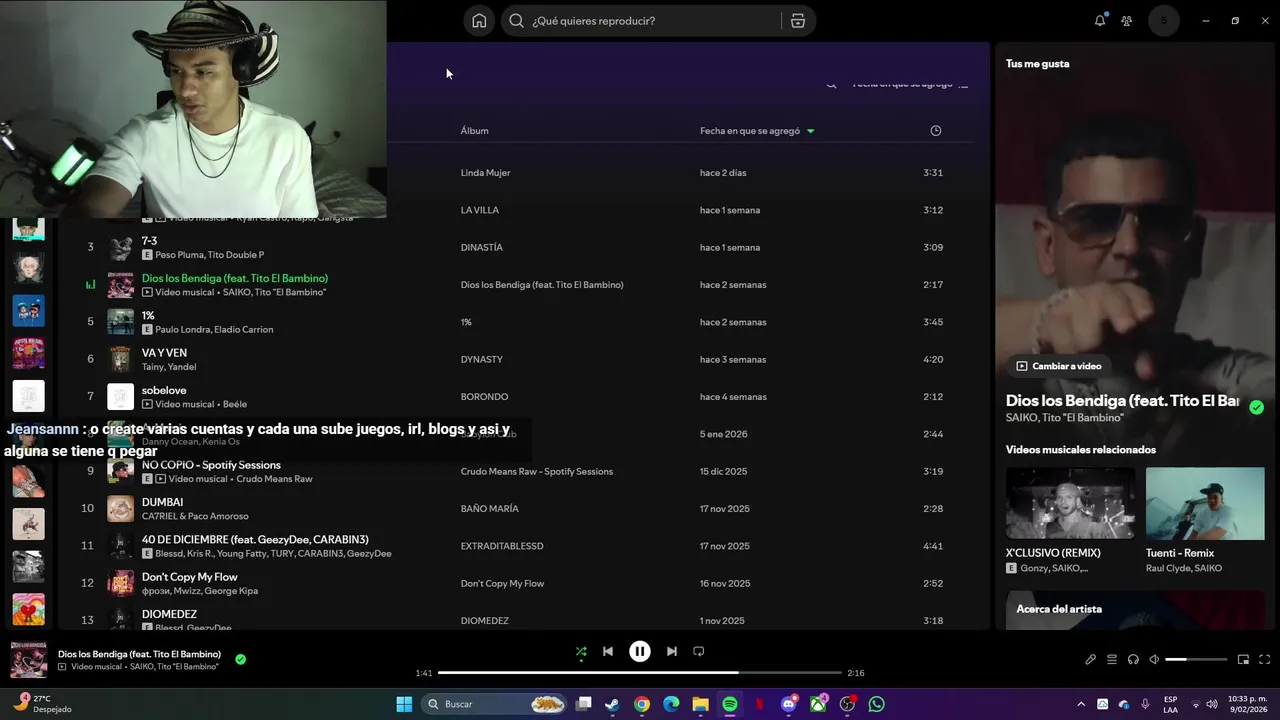Viewport: 1280px width, 720px height.
Task: Open artist link Paulo Londra
Action: click(x=181, y=329)
